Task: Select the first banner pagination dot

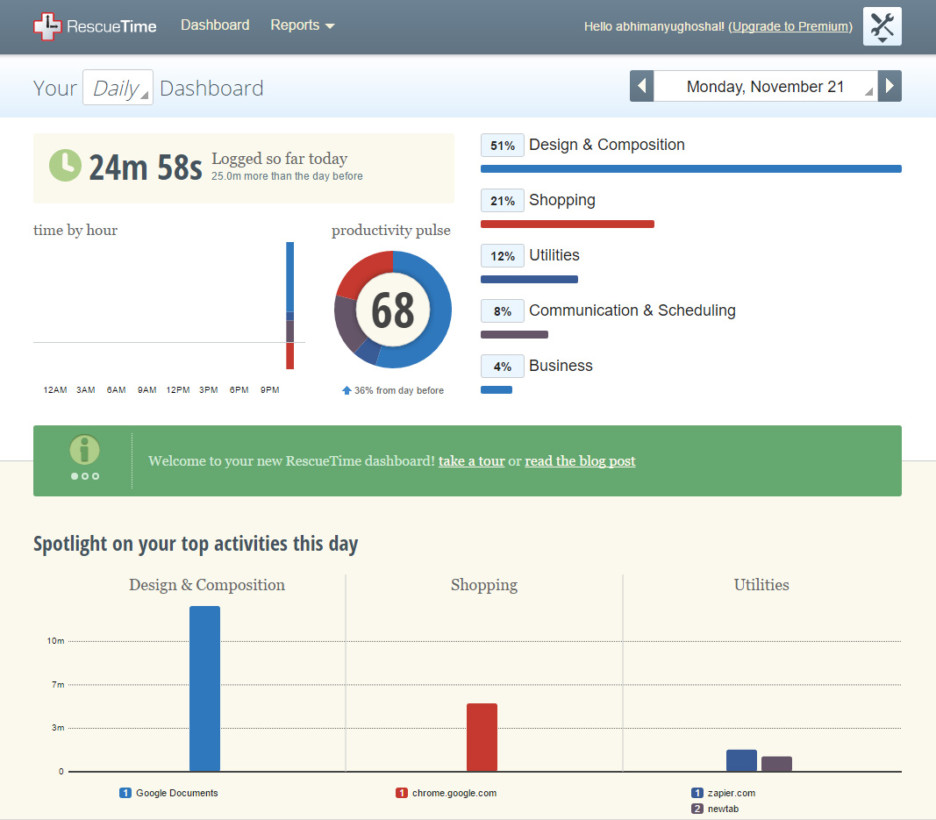Action: pyautogui.click(x=75, y=476)
